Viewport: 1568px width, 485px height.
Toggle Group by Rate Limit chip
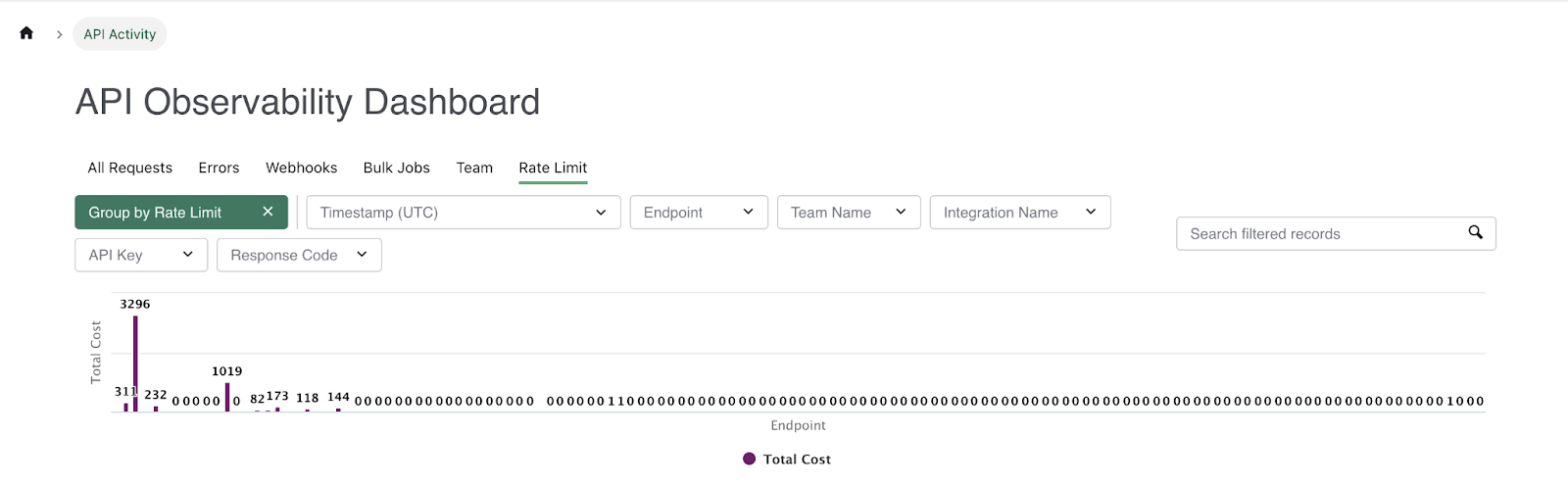(155, 213)
